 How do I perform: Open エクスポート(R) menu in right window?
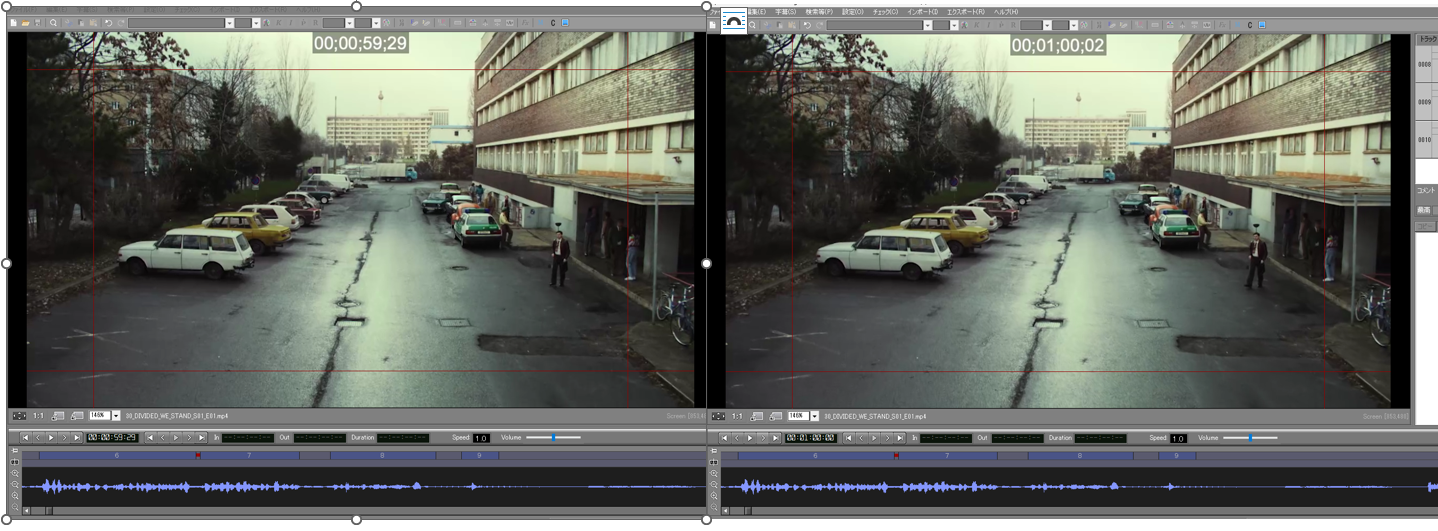pyautogui.click(x=965, y=12)
